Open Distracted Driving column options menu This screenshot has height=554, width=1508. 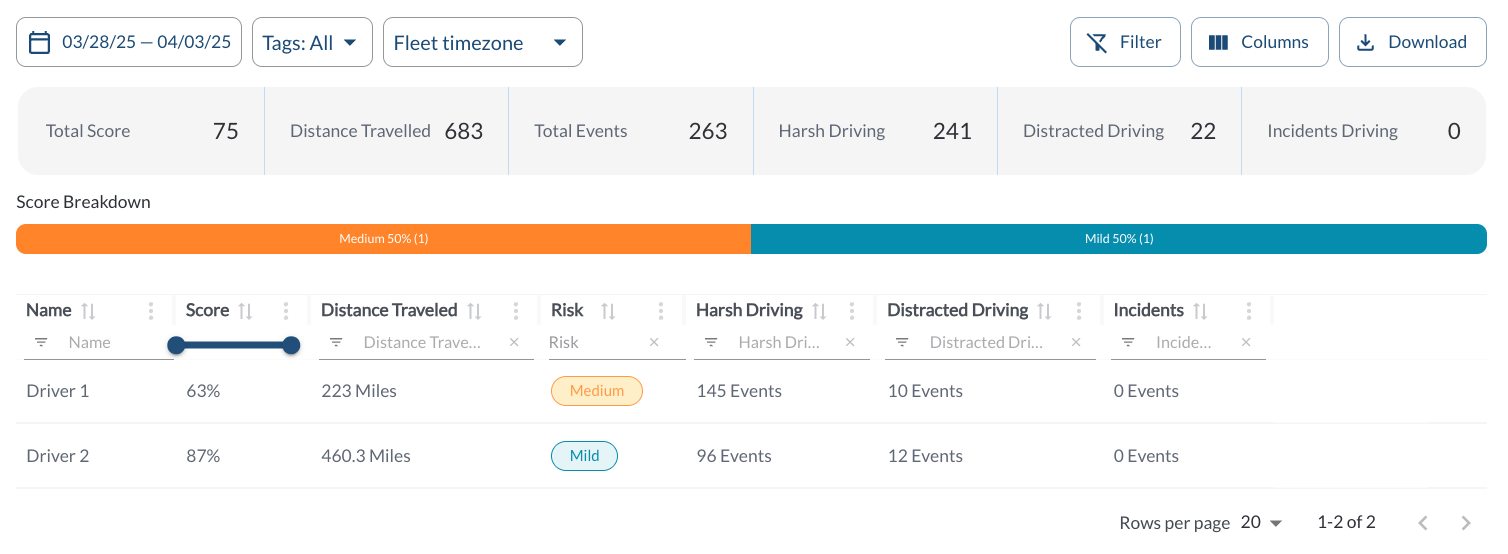coord(1078,311)
